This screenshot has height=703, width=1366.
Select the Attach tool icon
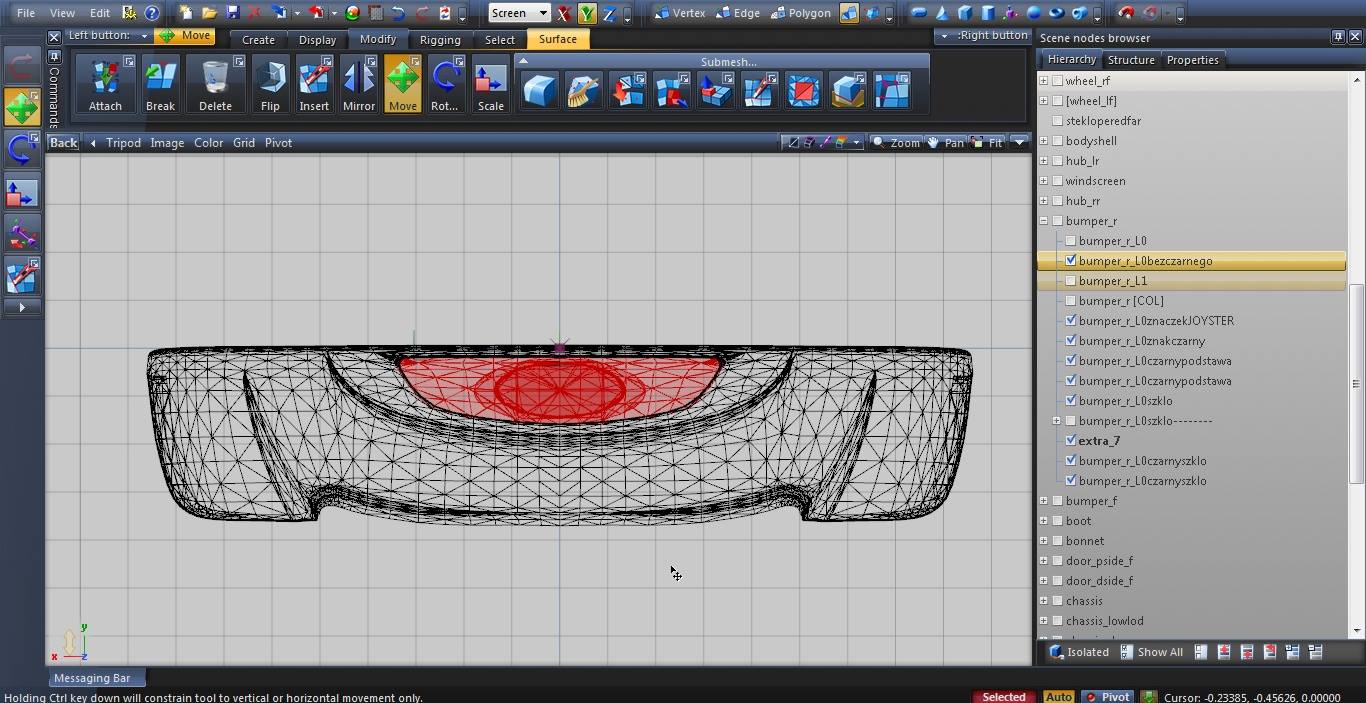[x=105, y=84]
